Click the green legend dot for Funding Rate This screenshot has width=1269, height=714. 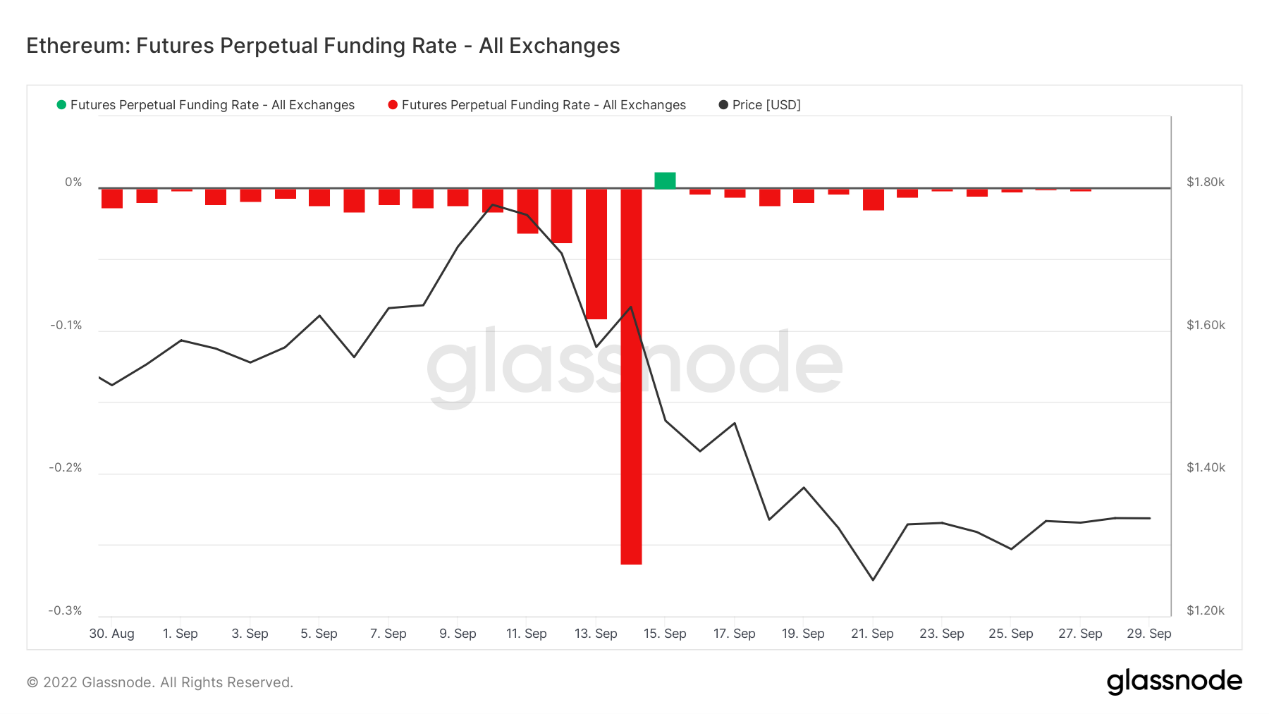(x=62, y=105)
